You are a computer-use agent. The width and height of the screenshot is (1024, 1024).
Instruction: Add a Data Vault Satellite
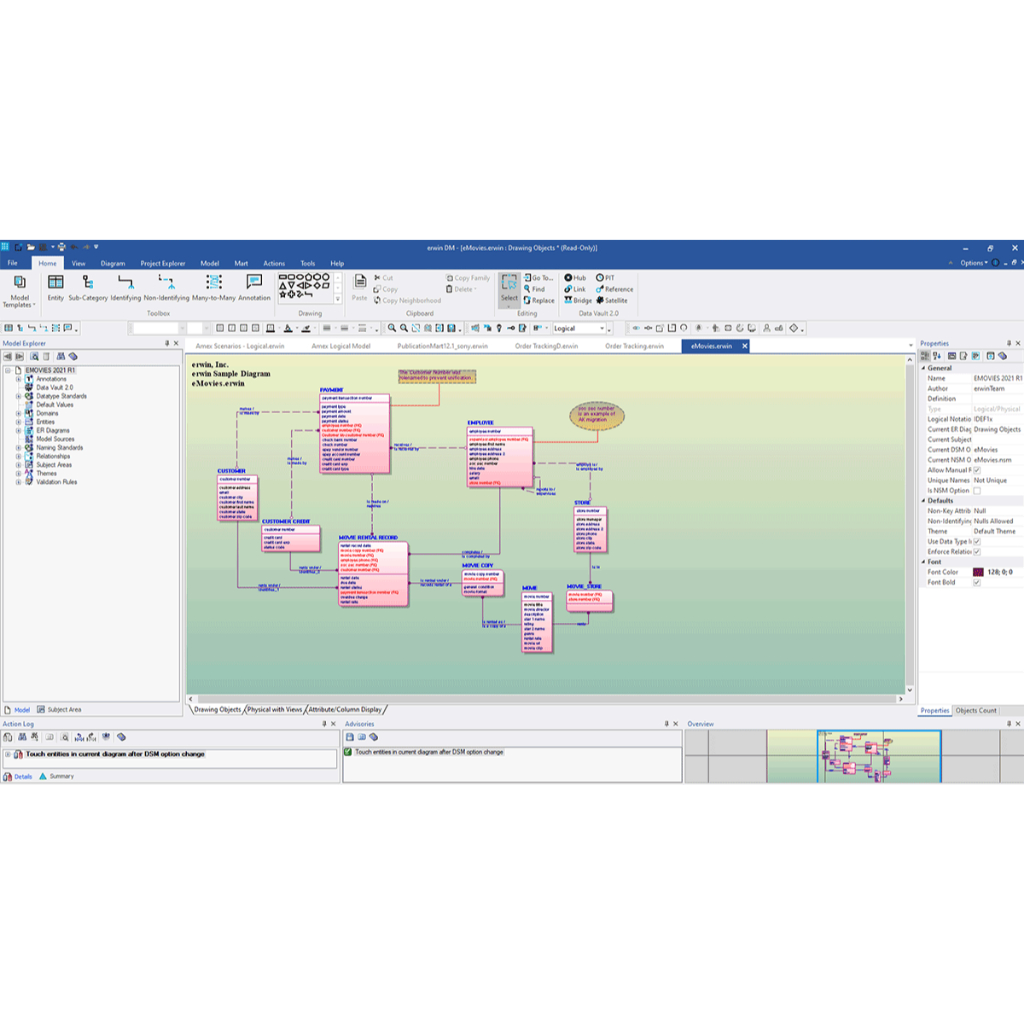point(611,300)
